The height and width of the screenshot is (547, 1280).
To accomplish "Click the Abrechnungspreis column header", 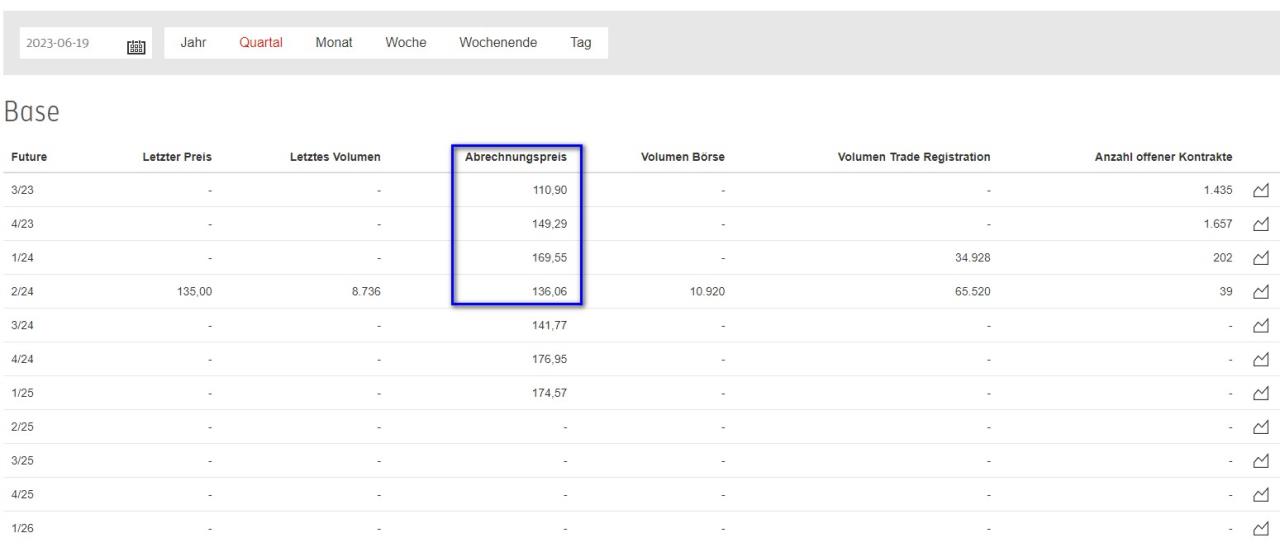I will pyautogui.click(x=516, y=156).
